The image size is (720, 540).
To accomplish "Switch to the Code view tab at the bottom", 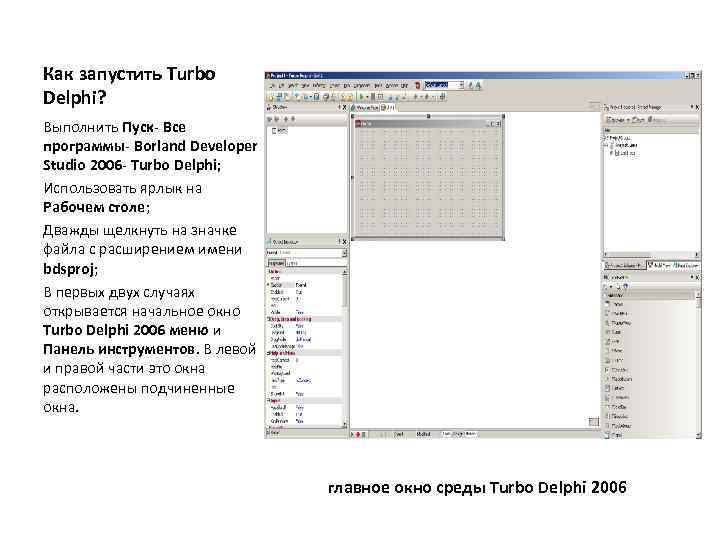I will tap(447, 434).
